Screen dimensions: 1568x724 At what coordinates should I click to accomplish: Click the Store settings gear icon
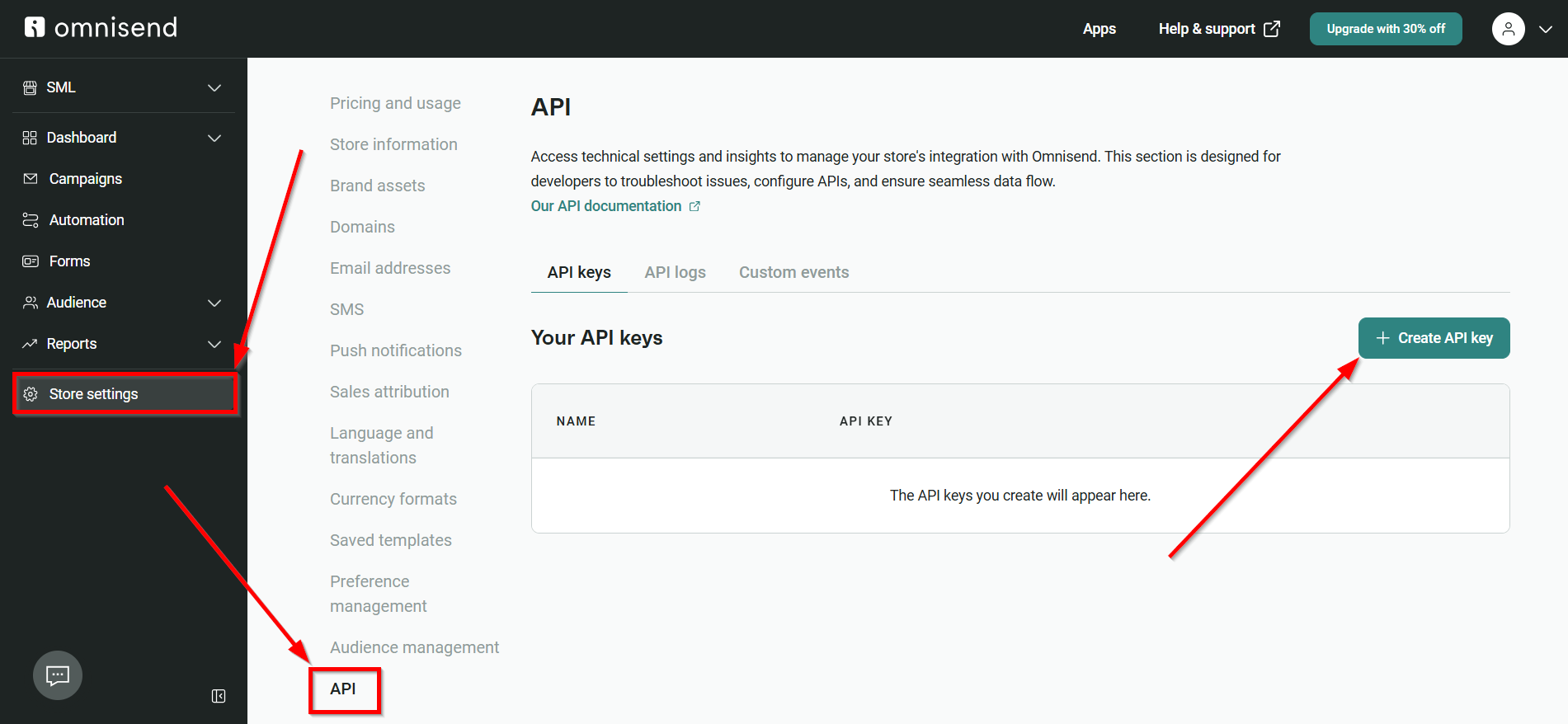31,394
